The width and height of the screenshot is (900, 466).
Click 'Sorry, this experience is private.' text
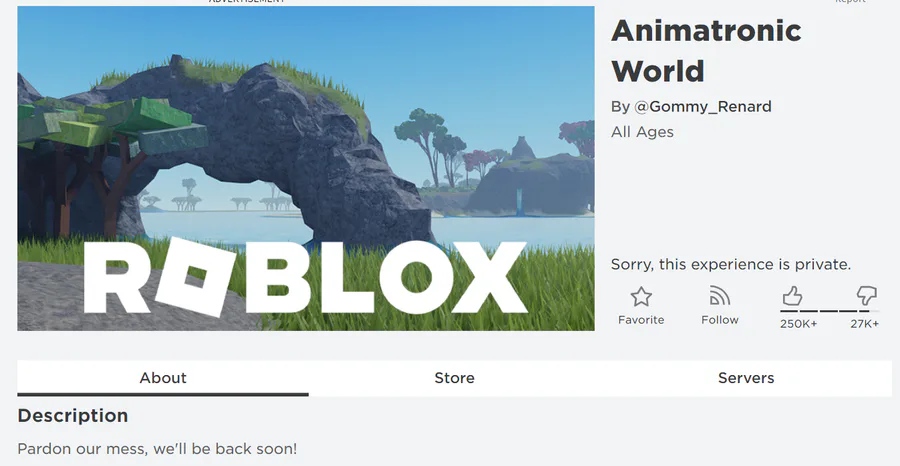click(731, 265)
